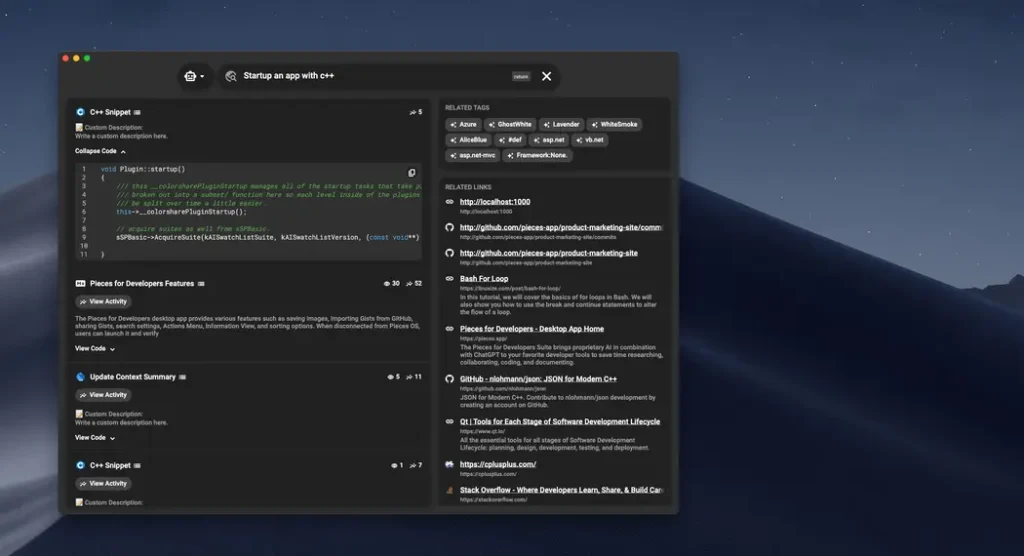Click the notepad icon beside first Custom Description
The height and width of the screenshot is (556, 1024).
tap(79, 127)
